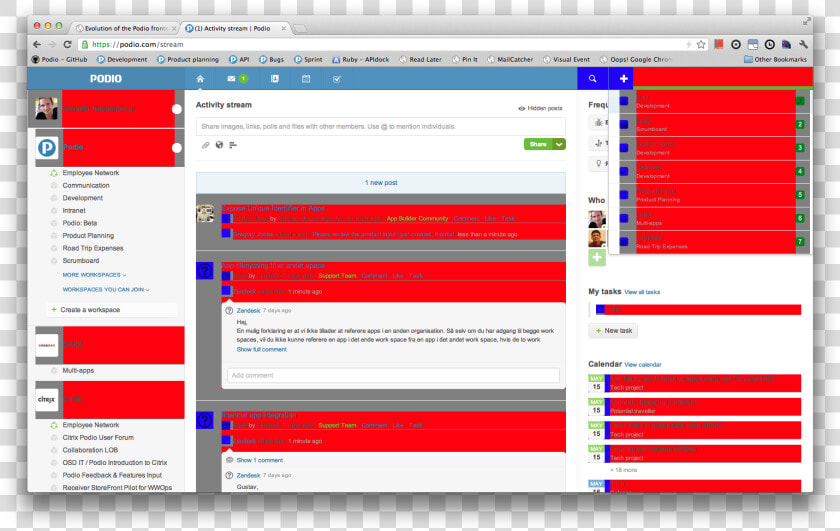Show full comment from Zendesk

point(261,349)
